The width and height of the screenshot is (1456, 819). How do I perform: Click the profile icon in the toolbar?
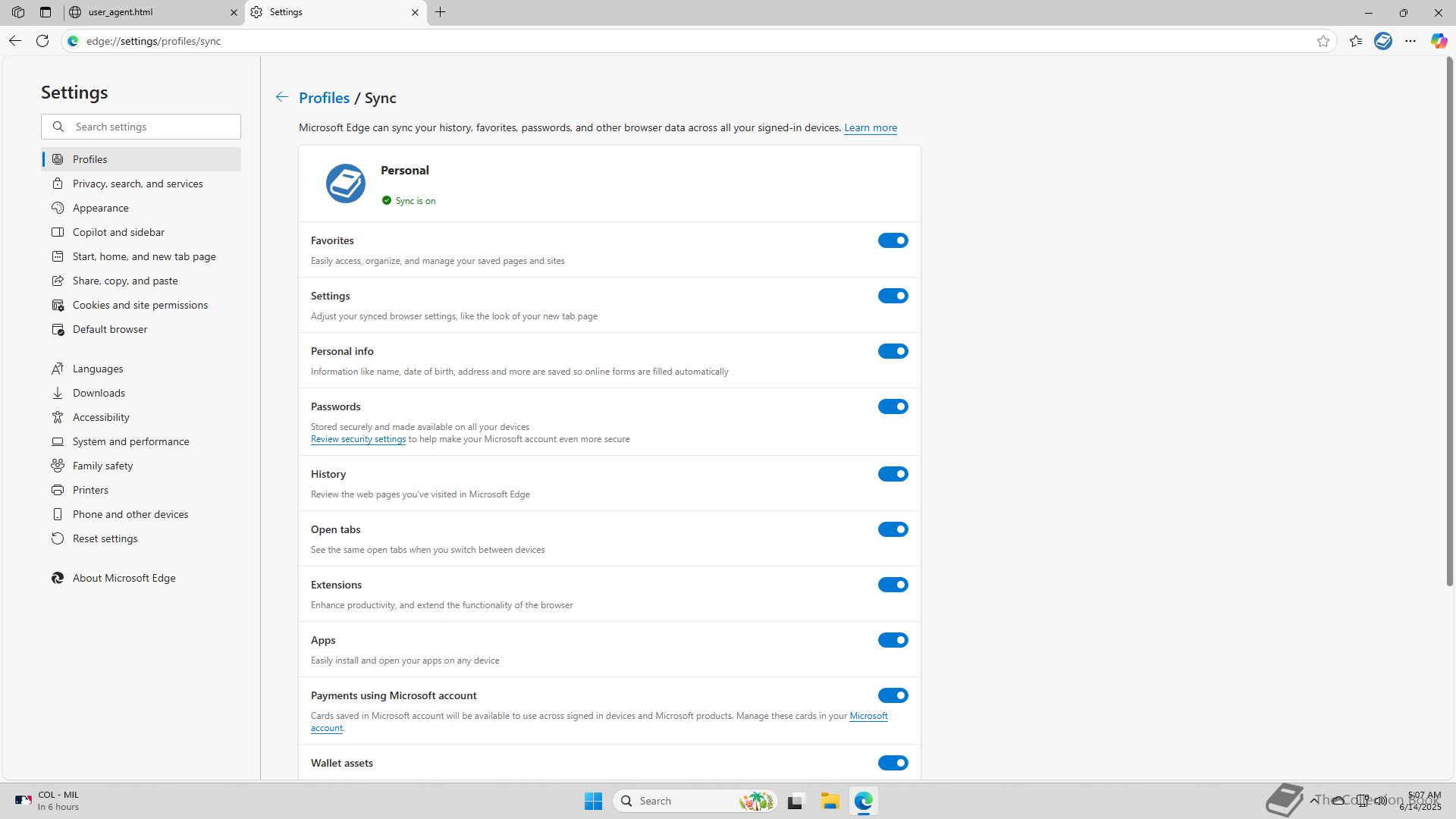1383,41
